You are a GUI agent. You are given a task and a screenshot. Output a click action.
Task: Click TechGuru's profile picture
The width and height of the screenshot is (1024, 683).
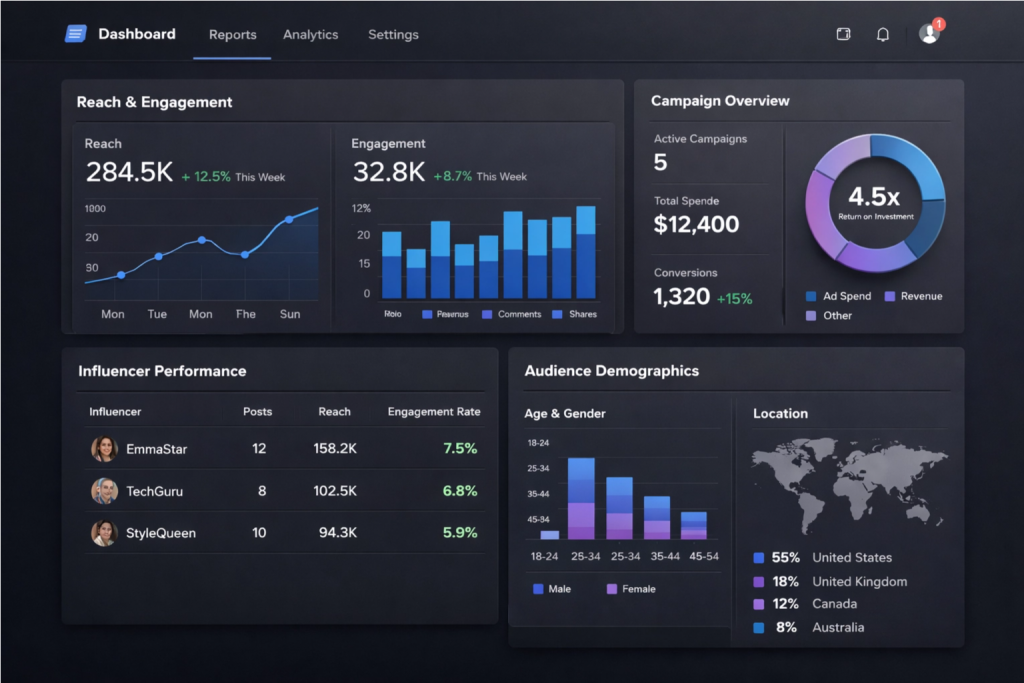[x=104, y=490]
